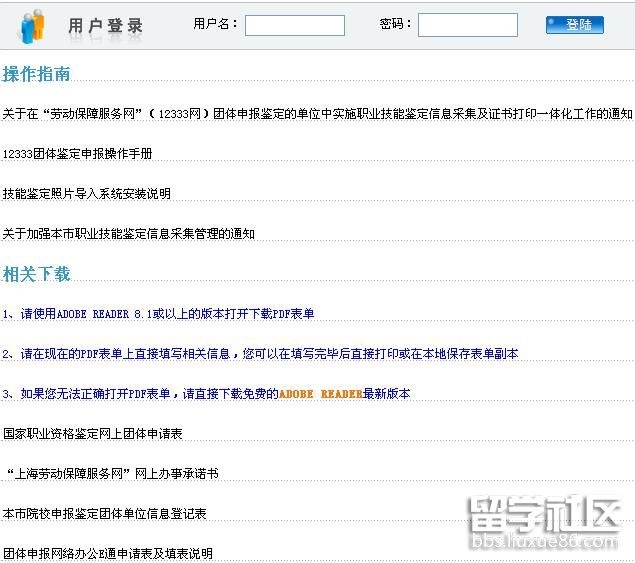635x563 pixels.
Task: Open 上海劳动保障服务网 网上办事承诺书 link
Action: [111, 474]
